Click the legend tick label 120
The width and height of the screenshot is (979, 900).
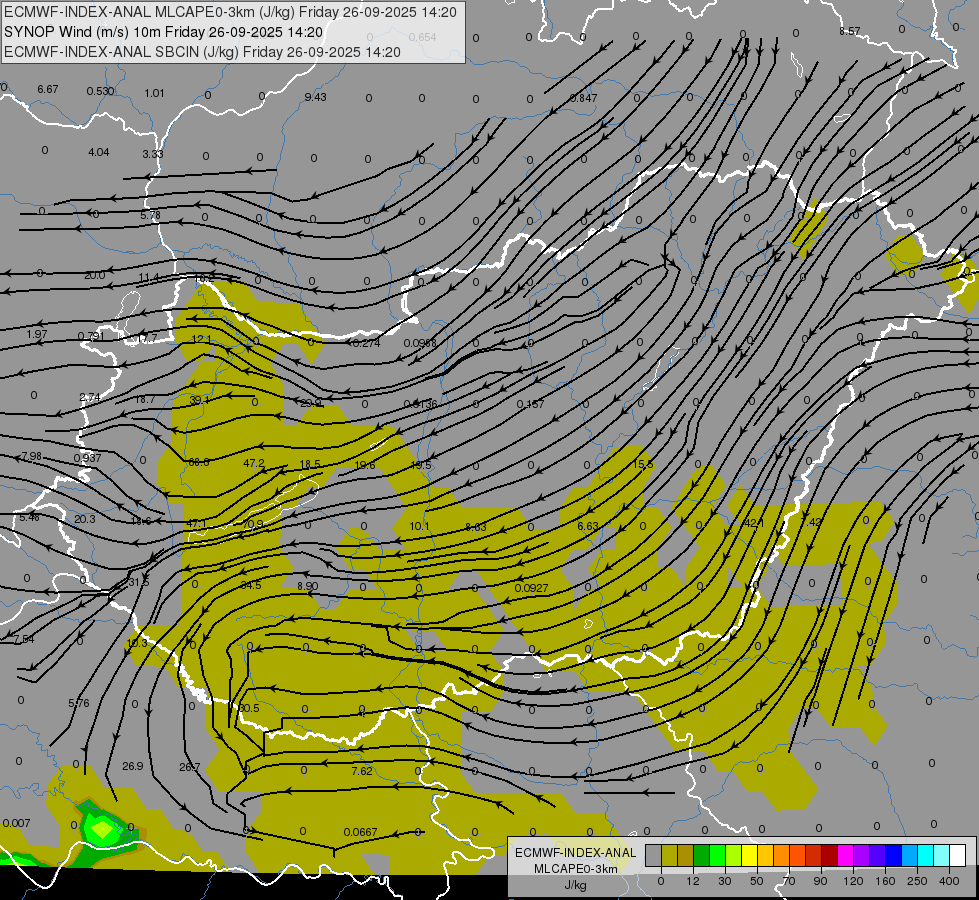pyautogui.click(x=853, y=881)
